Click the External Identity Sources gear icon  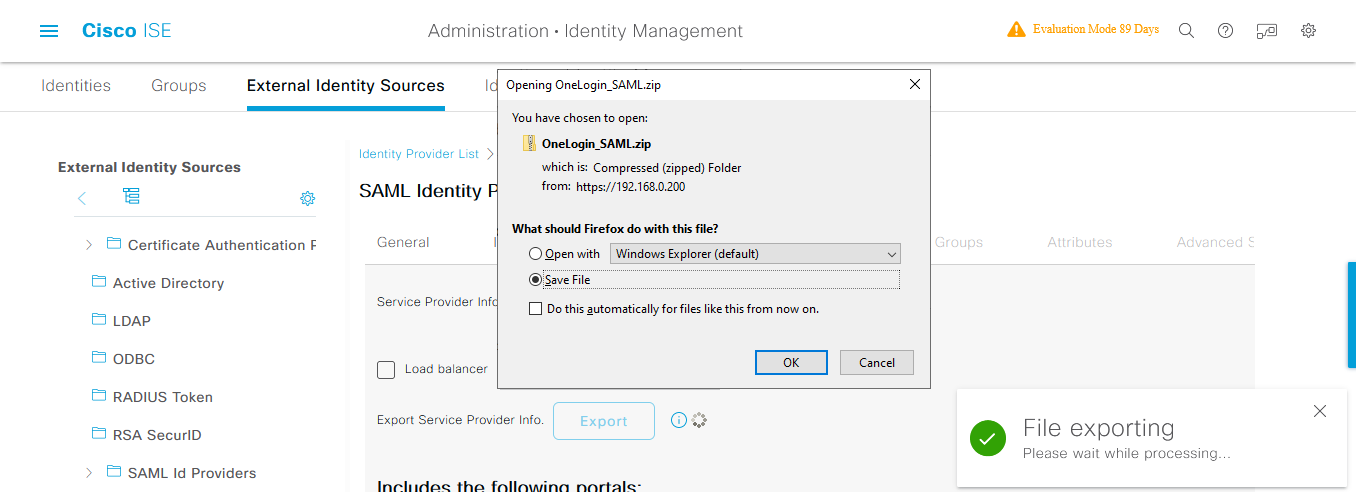click(x=308, y=199)
